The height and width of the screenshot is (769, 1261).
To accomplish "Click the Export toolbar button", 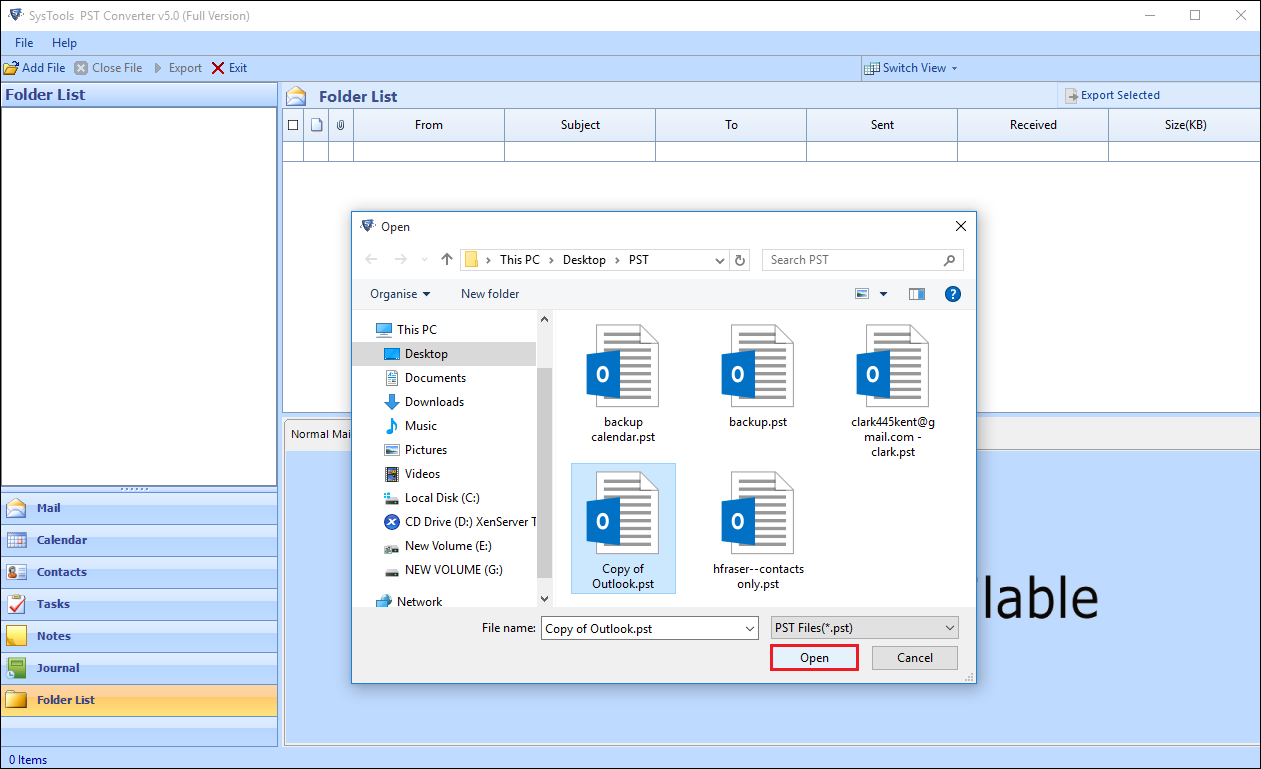I will tap(177, 68).
